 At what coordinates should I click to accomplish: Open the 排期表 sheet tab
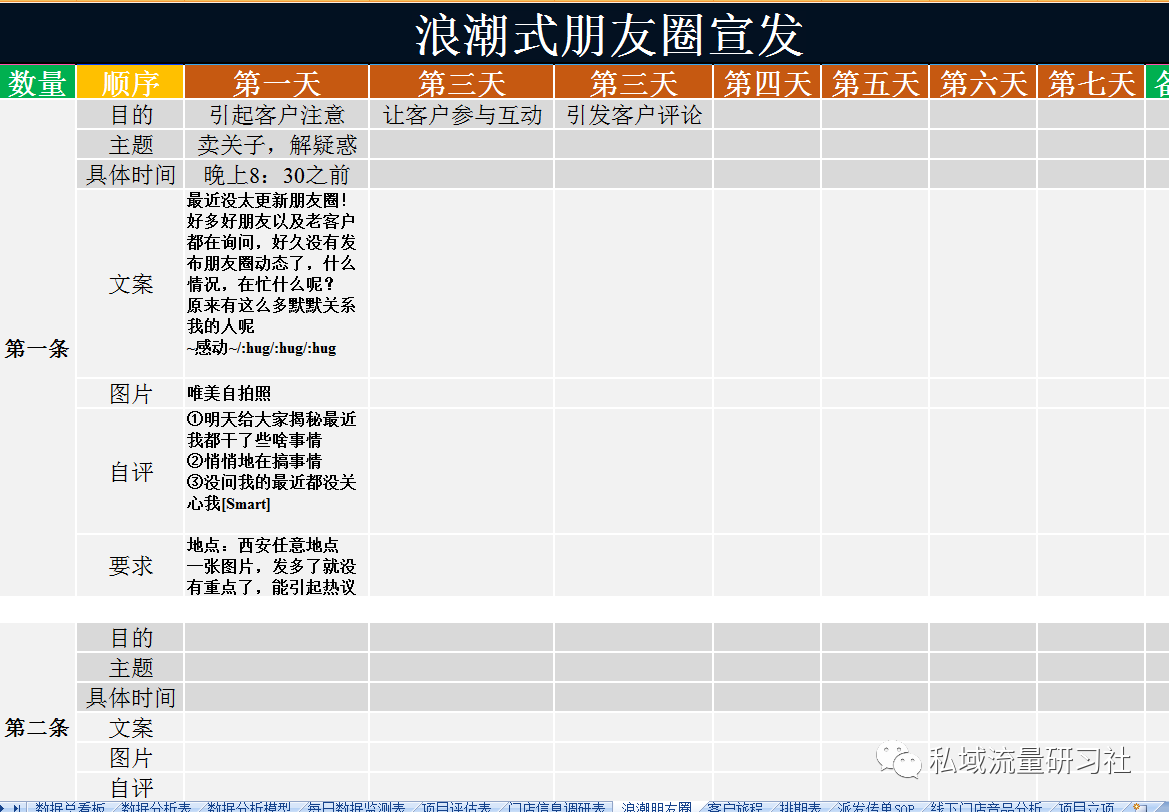800,807
